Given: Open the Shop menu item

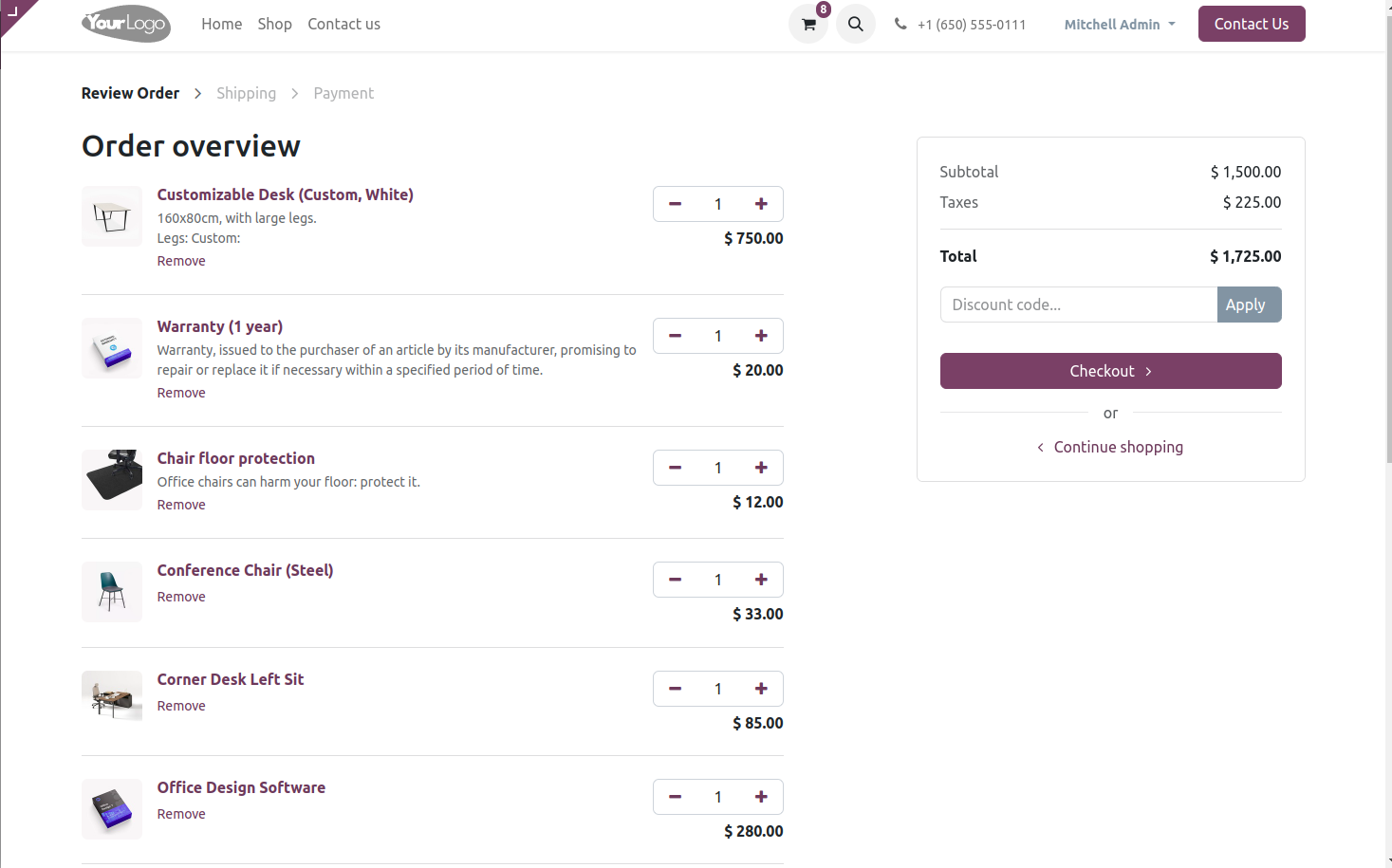Looking at the screenshot, I should click(274, 25).
